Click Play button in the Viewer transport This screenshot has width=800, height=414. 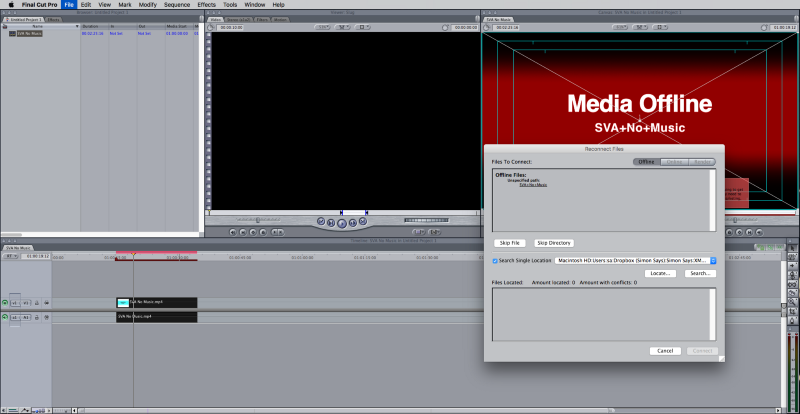(x=342, y=223)
